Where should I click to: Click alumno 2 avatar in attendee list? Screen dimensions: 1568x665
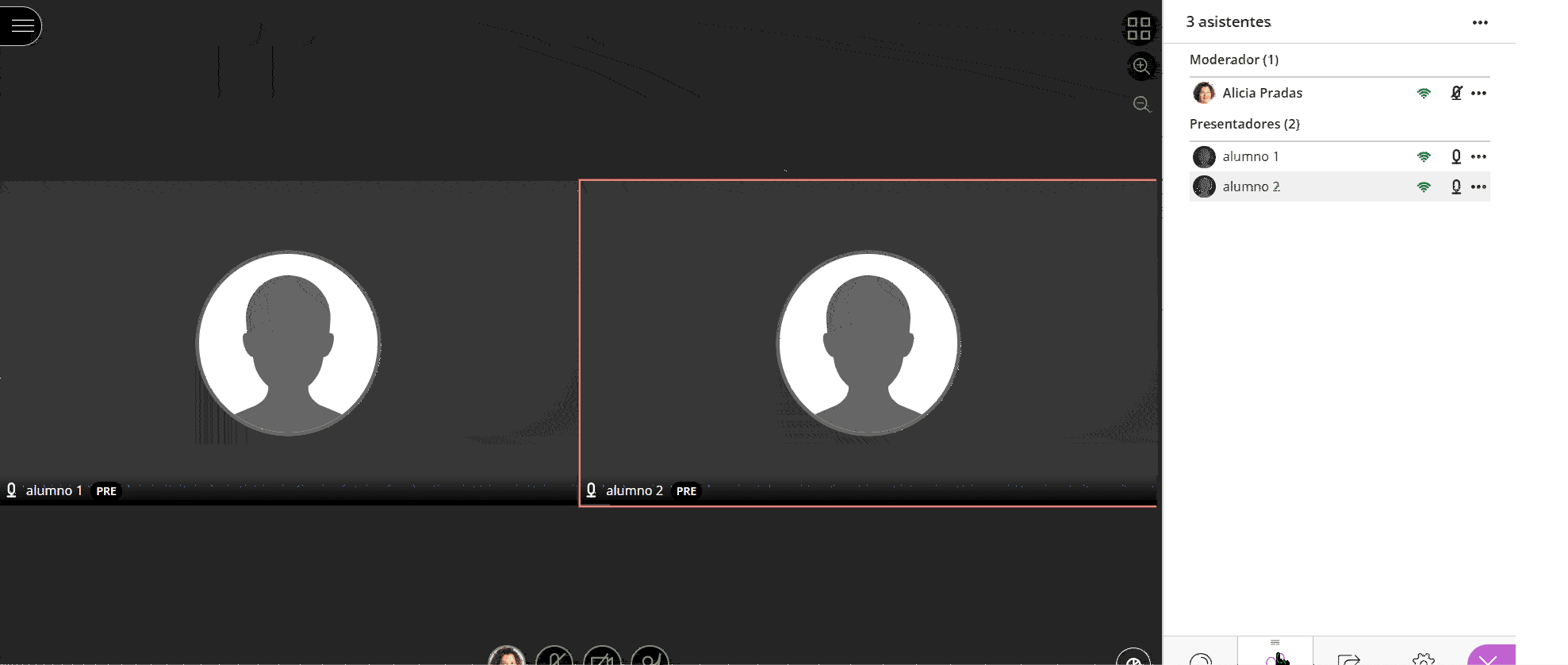[x=1204, y=186]
